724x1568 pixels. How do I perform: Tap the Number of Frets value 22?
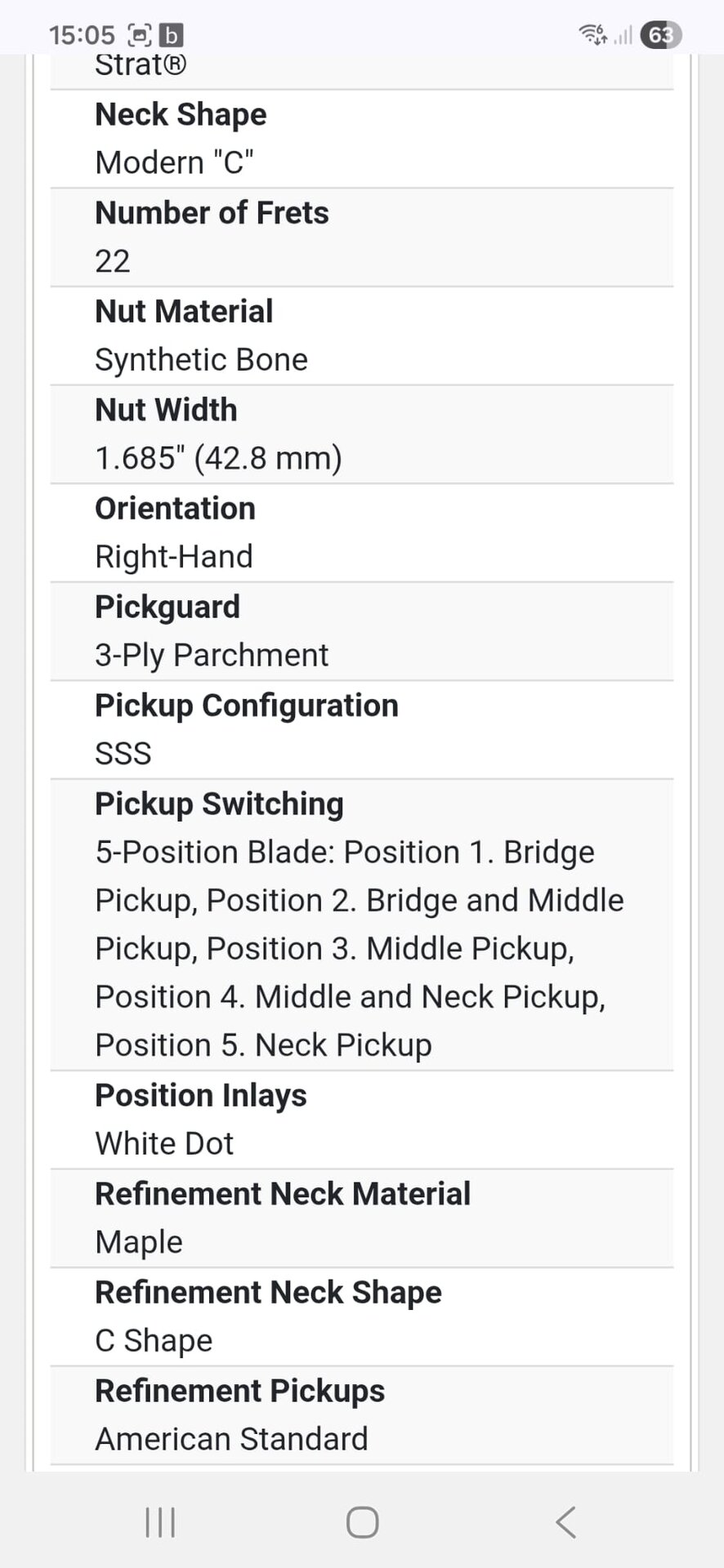click(113, 261)
